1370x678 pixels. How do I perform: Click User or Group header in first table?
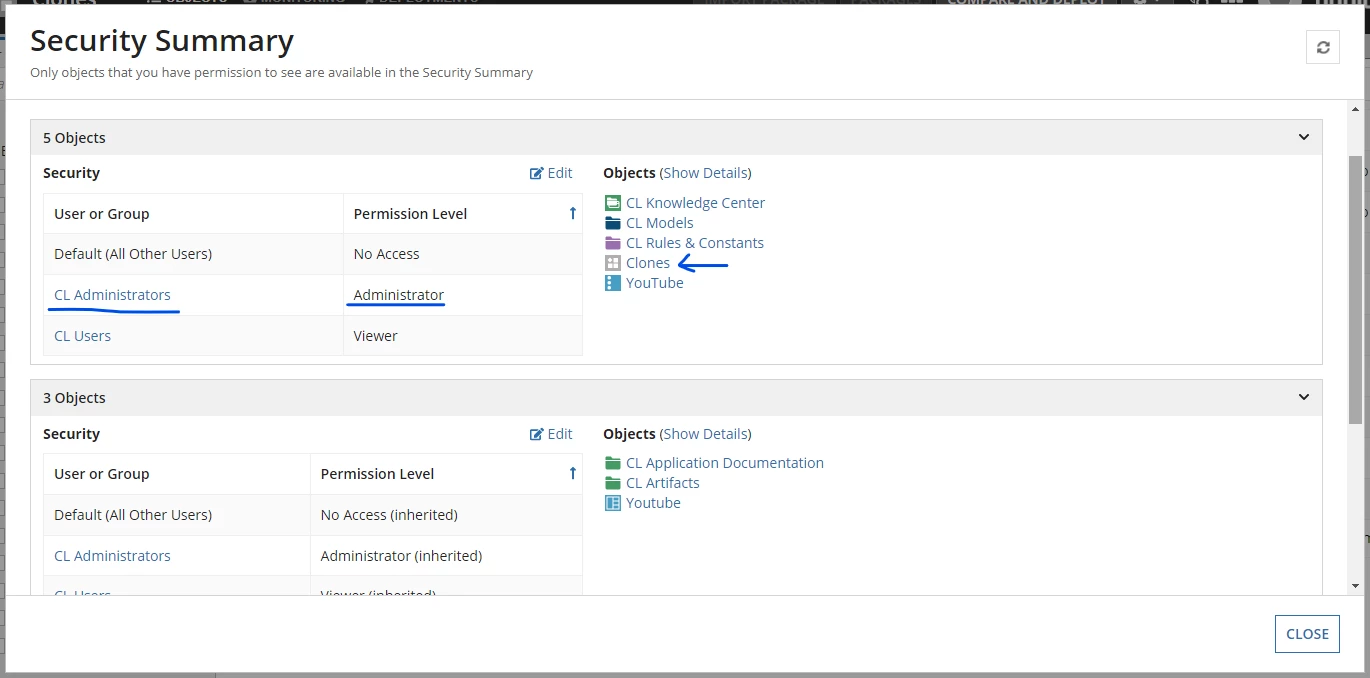(x=101, y=214)
